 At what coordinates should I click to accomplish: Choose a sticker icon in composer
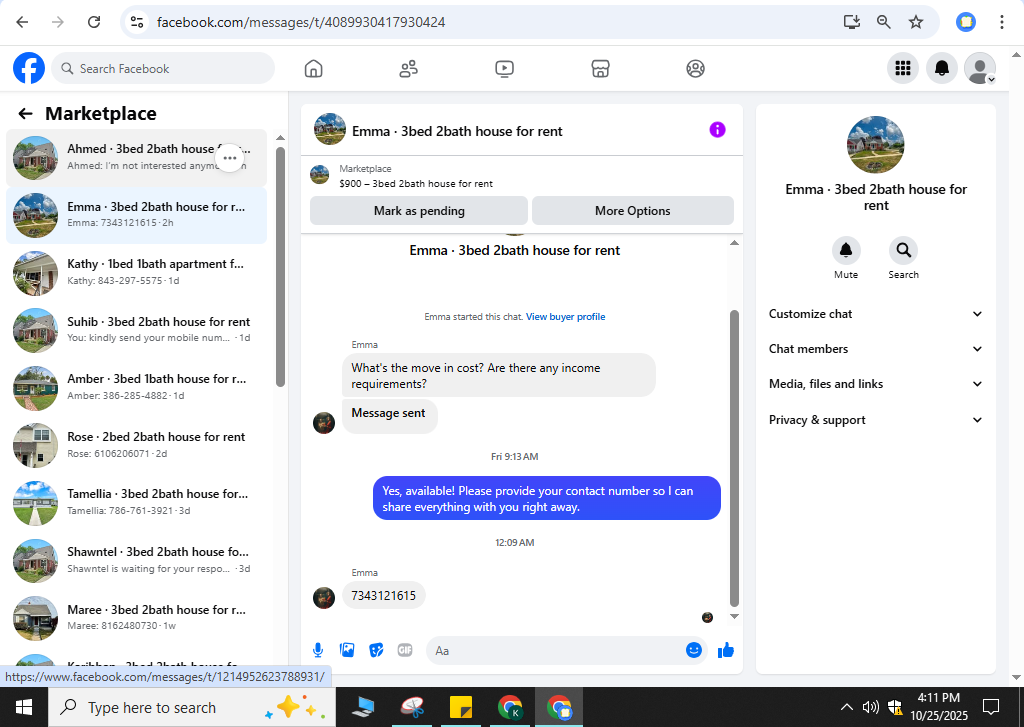click(376, 650)
